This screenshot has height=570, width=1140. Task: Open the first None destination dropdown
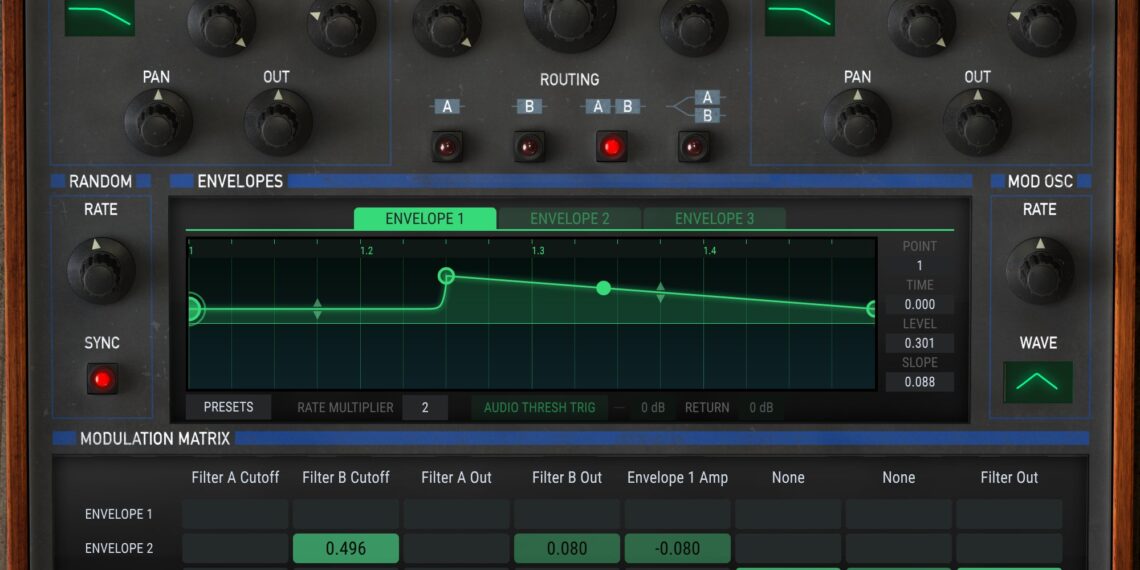[788, 478]
